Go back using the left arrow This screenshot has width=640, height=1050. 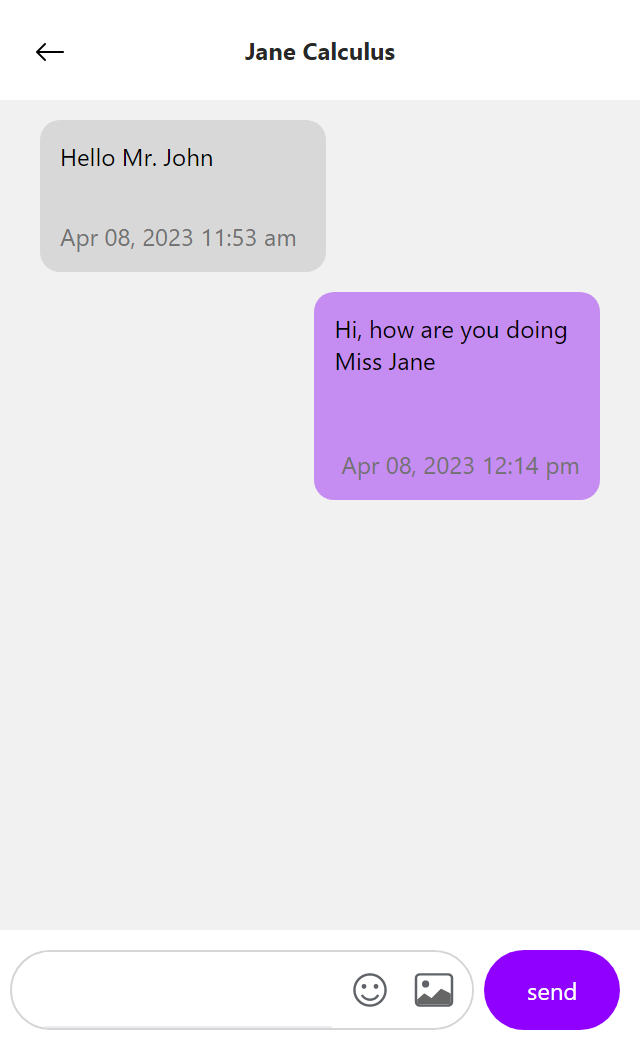coord(49,52)
